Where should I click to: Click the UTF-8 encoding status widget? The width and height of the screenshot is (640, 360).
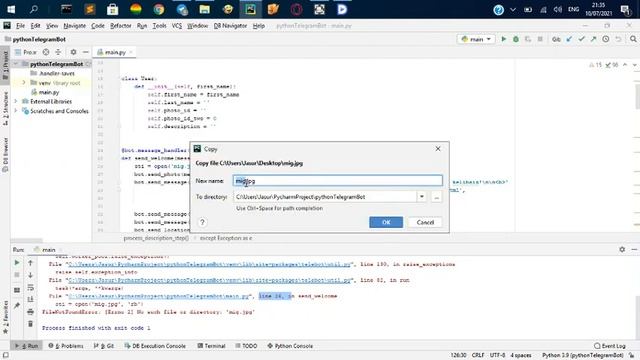click(498, 356)
